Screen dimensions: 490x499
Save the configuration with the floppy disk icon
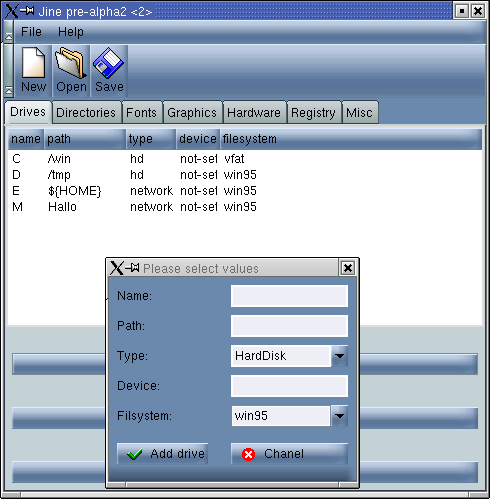pos(109,70)
